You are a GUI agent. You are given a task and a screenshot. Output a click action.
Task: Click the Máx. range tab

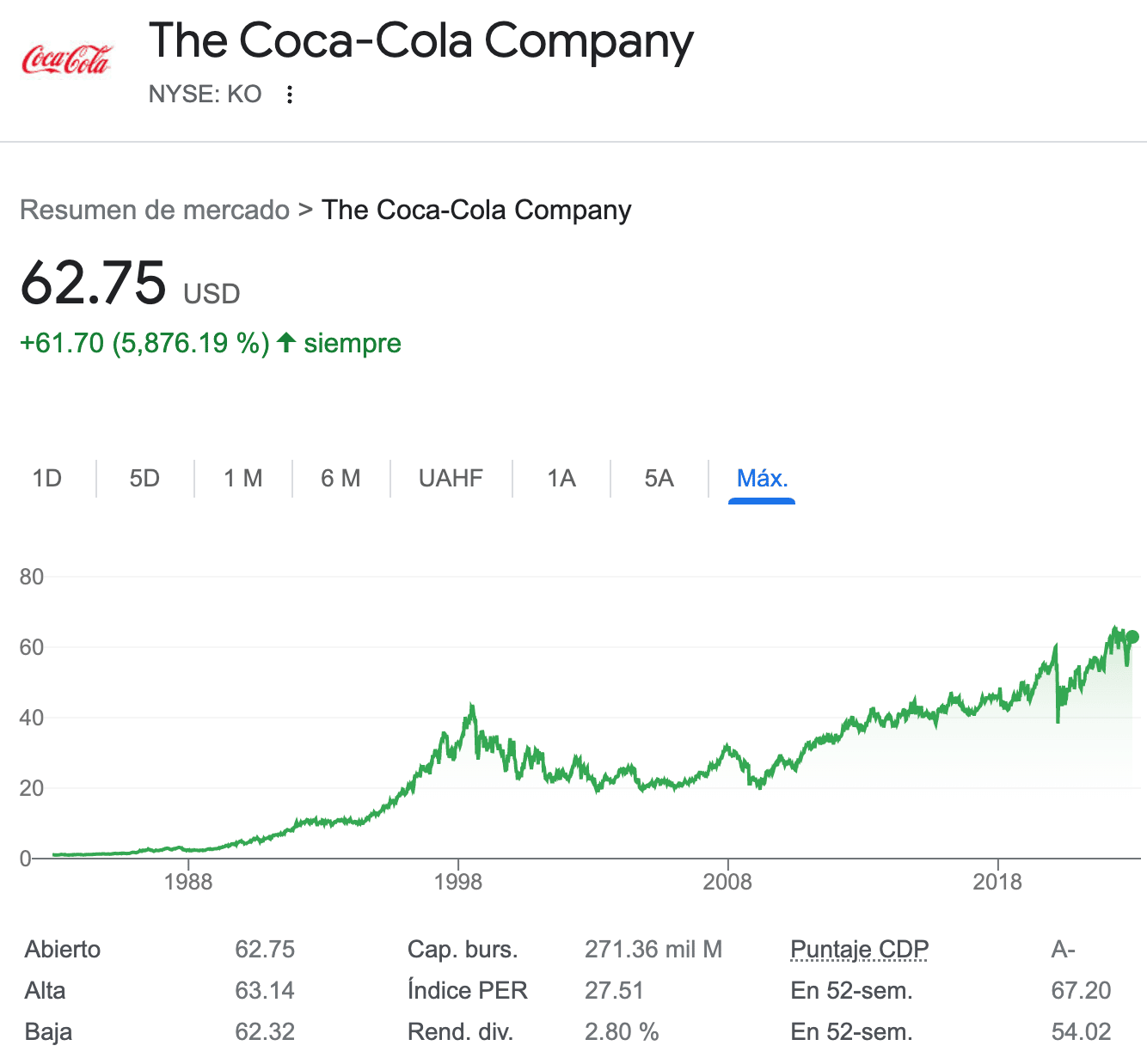coord(762,479)
